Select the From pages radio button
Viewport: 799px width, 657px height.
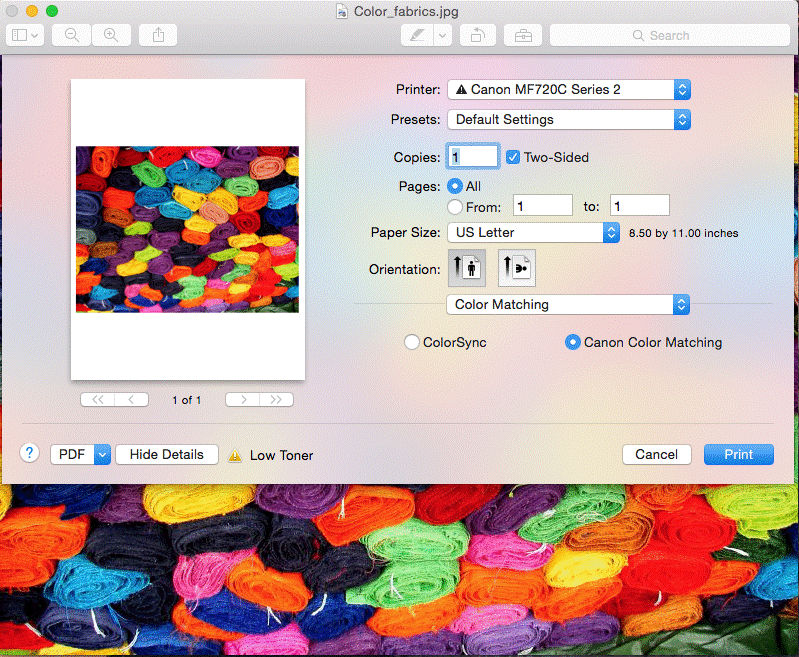pyautogui.click(x=455, y=207)
